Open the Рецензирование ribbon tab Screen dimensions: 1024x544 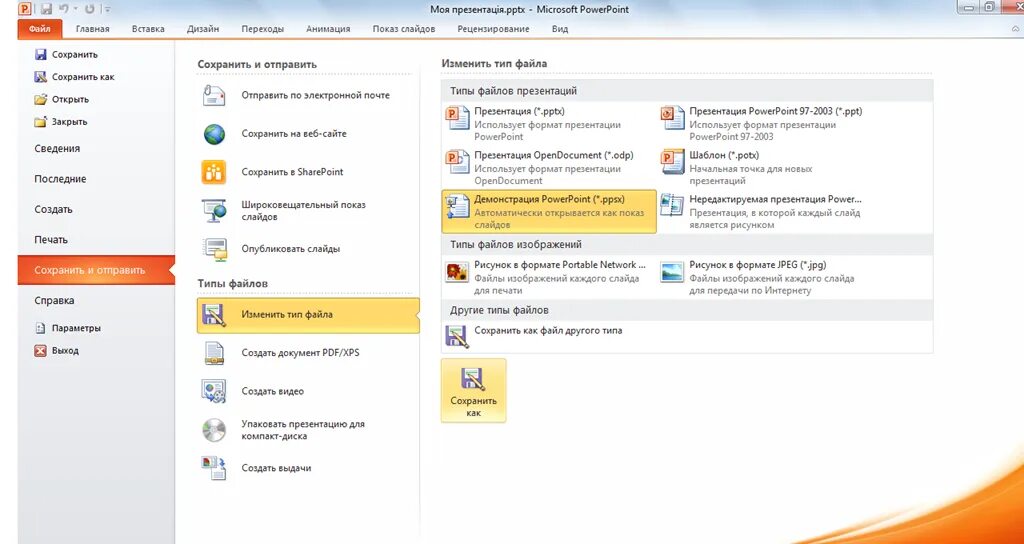pyautogui.click(x=493, y=29)
